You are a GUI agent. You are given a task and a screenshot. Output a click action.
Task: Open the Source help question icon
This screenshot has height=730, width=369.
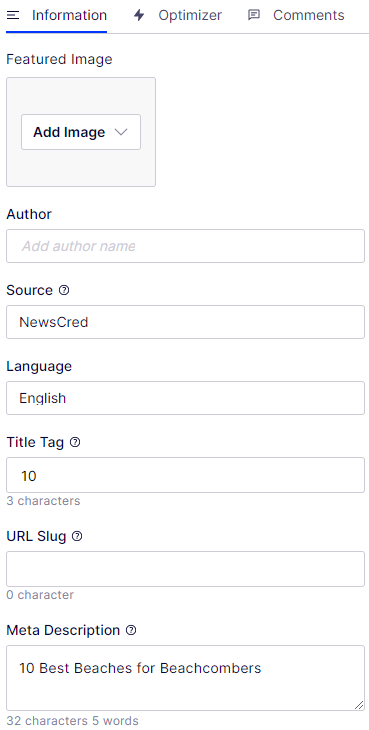coord(64,291)
